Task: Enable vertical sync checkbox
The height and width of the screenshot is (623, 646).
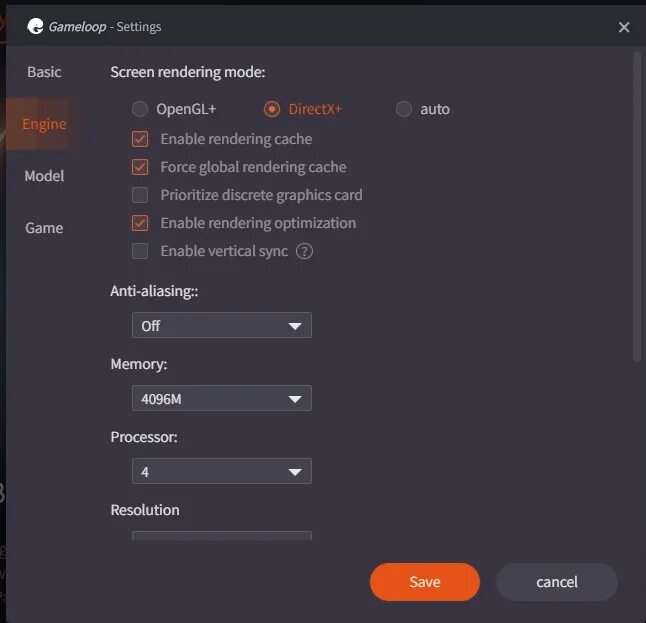Action: pos(140,251)
